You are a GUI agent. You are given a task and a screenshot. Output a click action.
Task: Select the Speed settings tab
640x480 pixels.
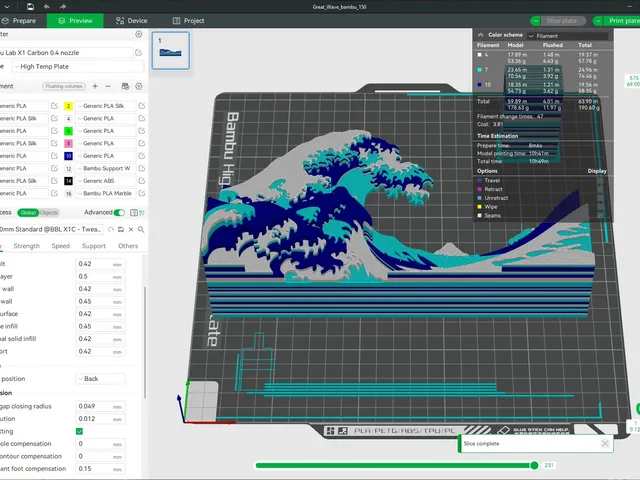60,246
